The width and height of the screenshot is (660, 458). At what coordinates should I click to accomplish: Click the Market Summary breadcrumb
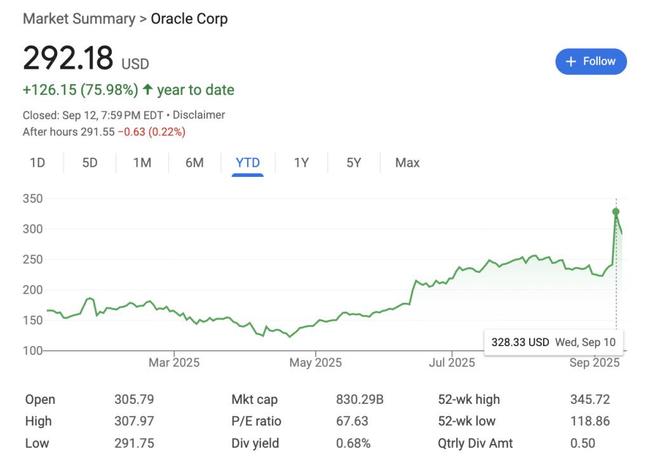coord(78,19)
